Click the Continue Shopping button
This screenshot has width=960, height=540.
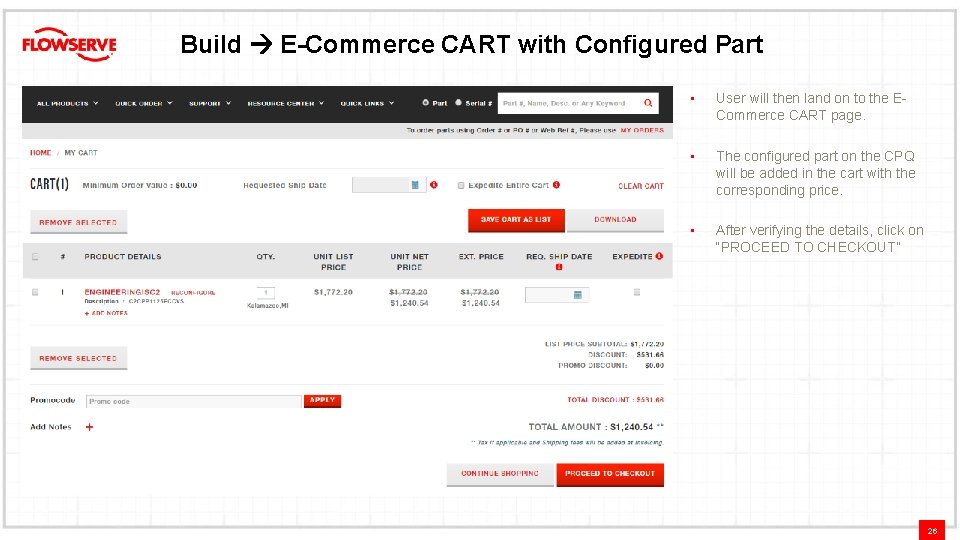pyautogui.click(x=500, y=474)
